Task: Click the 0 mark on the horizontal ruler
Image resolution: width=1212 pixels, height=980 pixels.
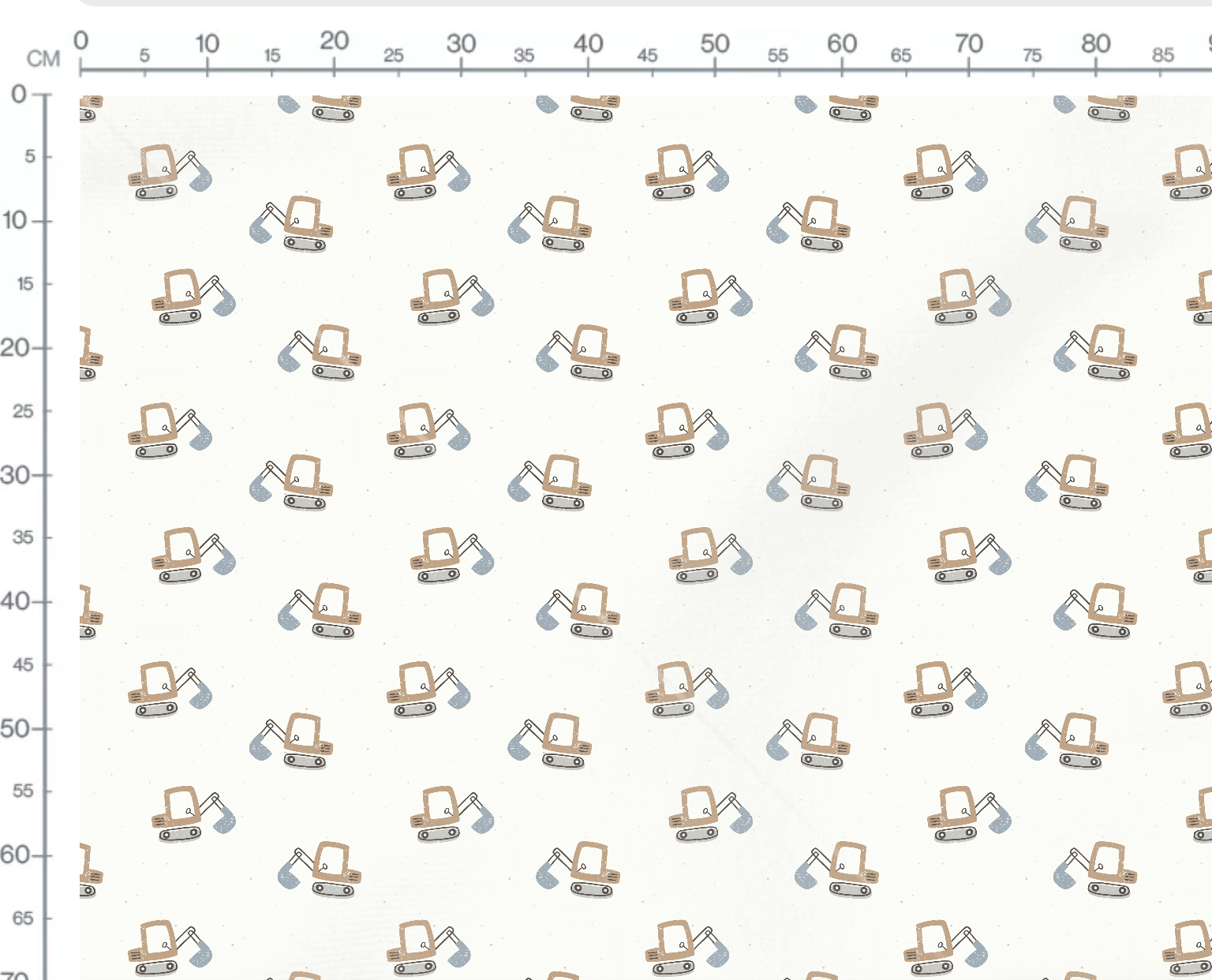Action: coord(80,40)
